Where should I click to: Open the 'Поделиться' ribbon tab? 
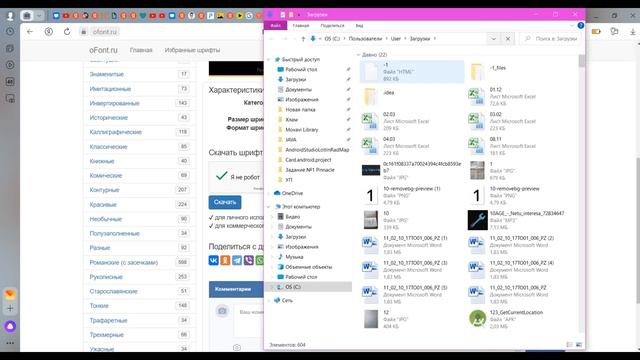(332, 26)
